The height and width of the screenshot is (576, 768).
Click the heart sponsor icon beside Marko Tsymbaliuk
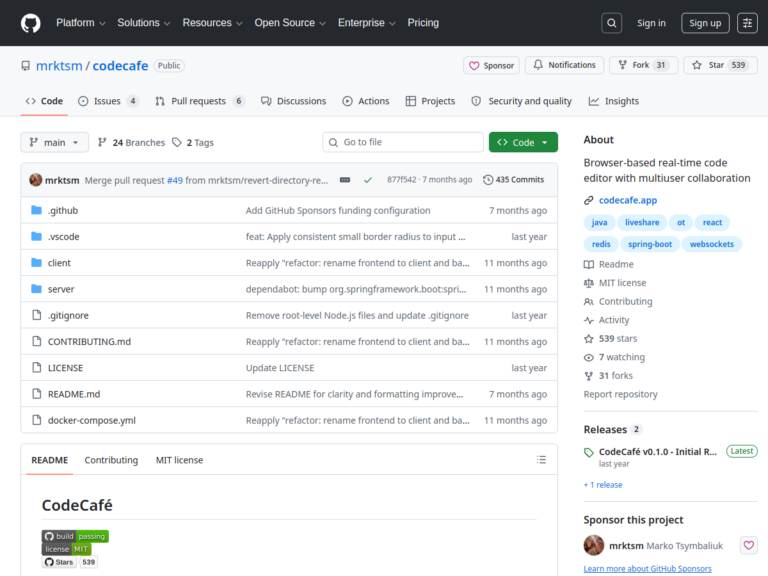748,545
